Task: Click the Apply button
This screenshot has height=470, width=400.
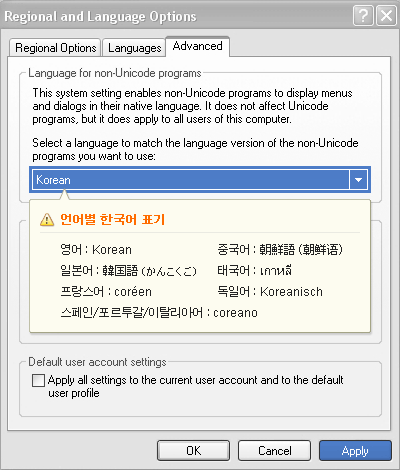Action: (x=355, y=451)
